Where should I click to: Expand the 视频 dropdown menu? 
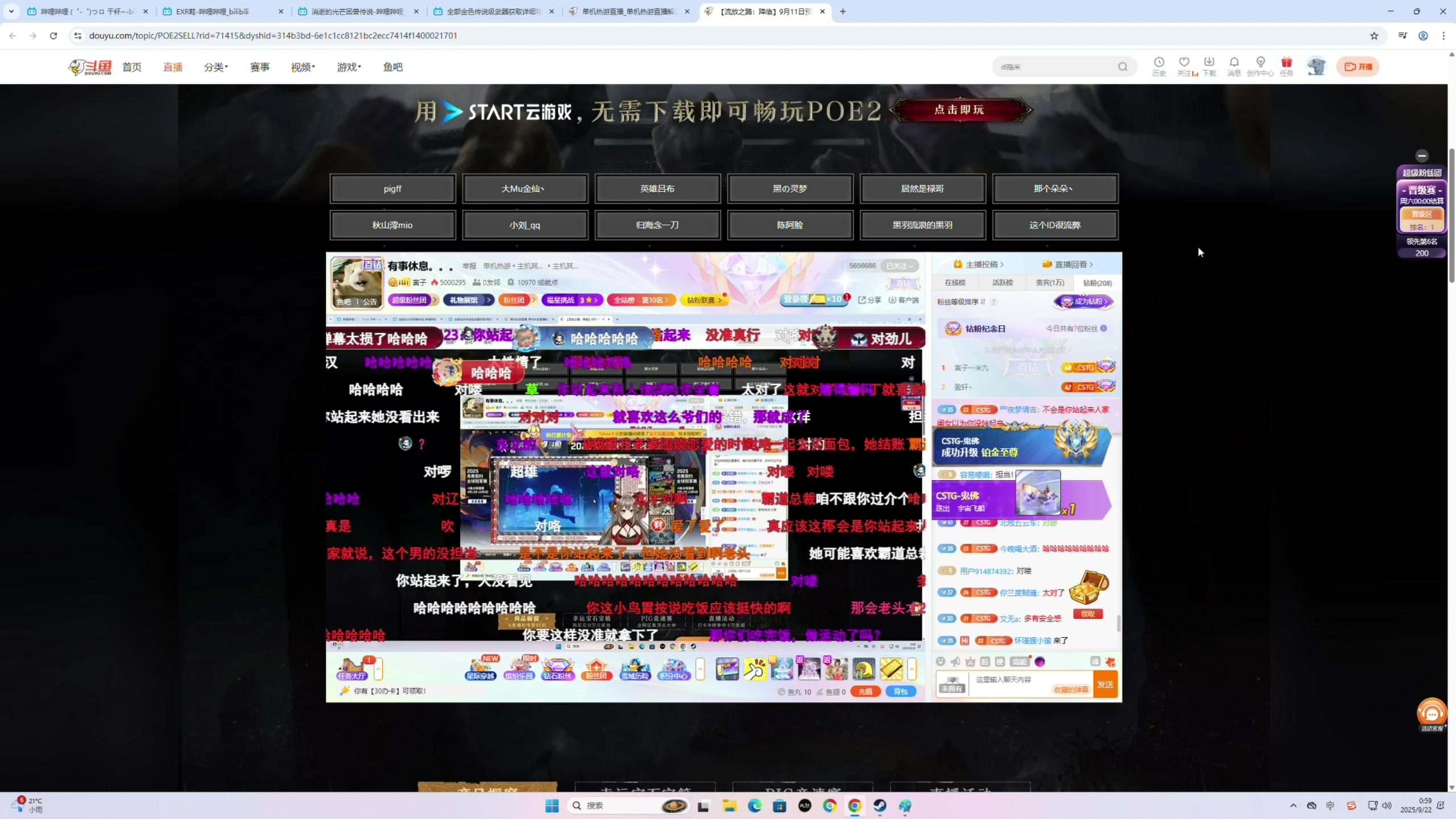pos(303,67)
